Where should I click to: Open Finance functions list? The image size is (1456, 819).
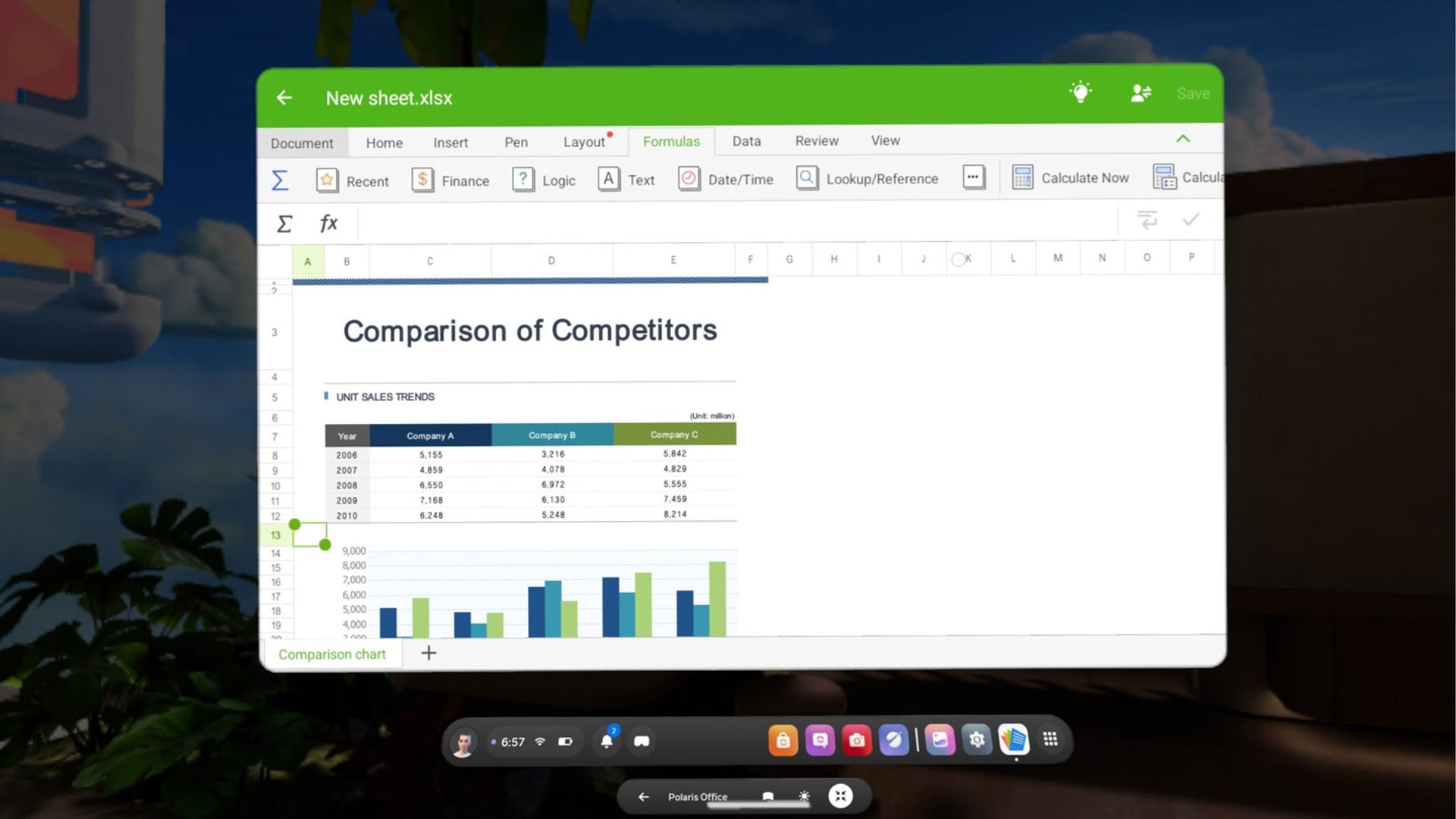[x=450, y=180]
